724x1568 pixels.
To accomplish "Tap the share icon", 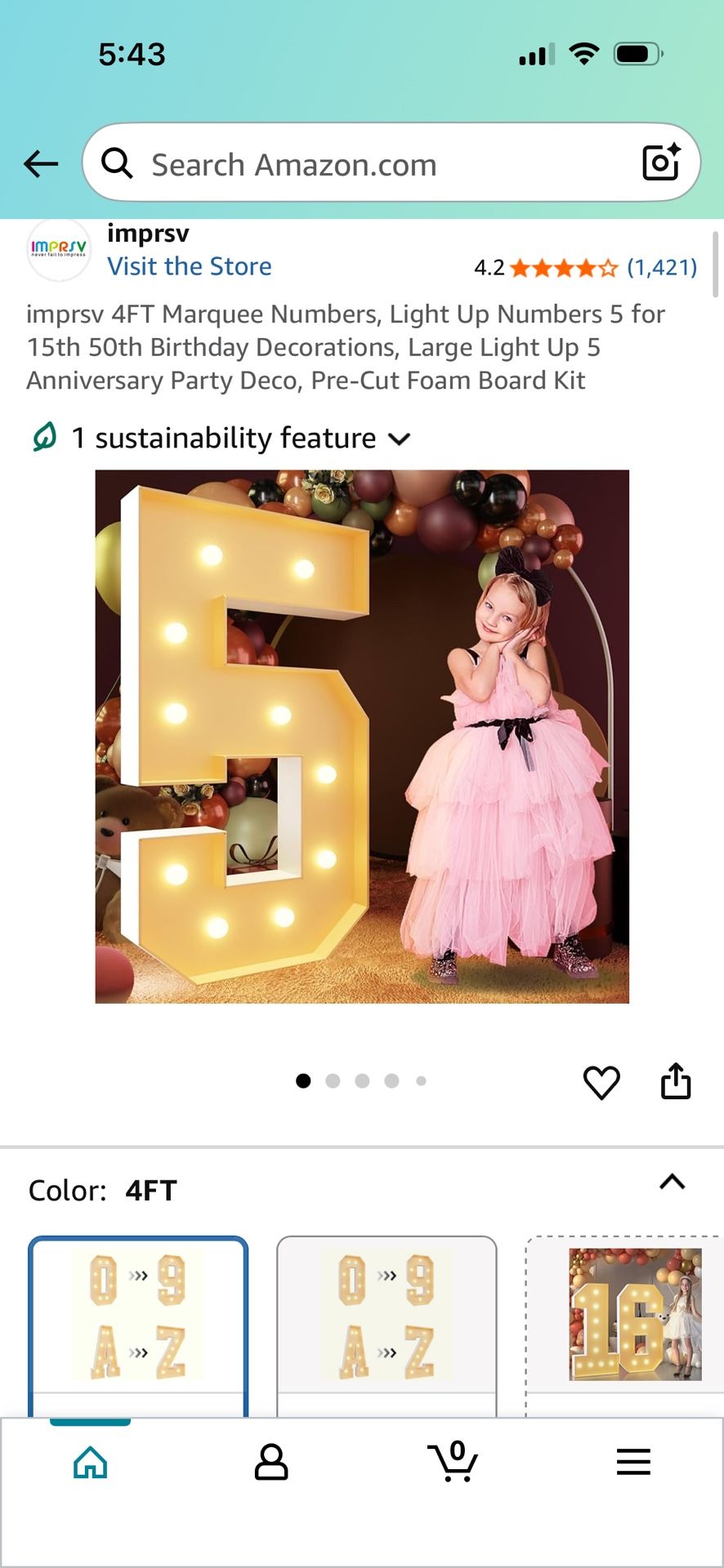I will (x=676, y=1081).
